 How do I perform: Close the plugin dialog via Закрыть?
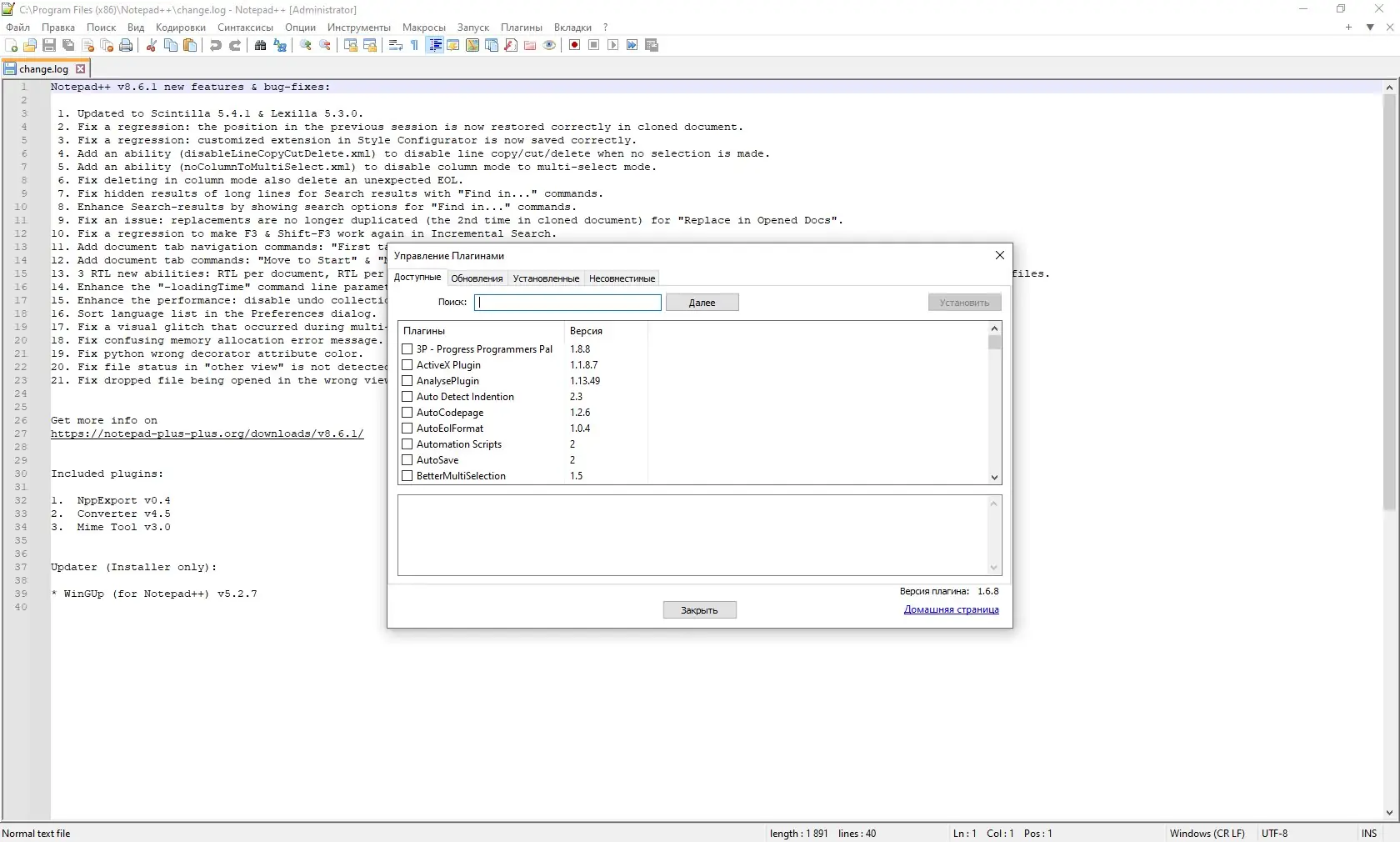pos(699,609)
